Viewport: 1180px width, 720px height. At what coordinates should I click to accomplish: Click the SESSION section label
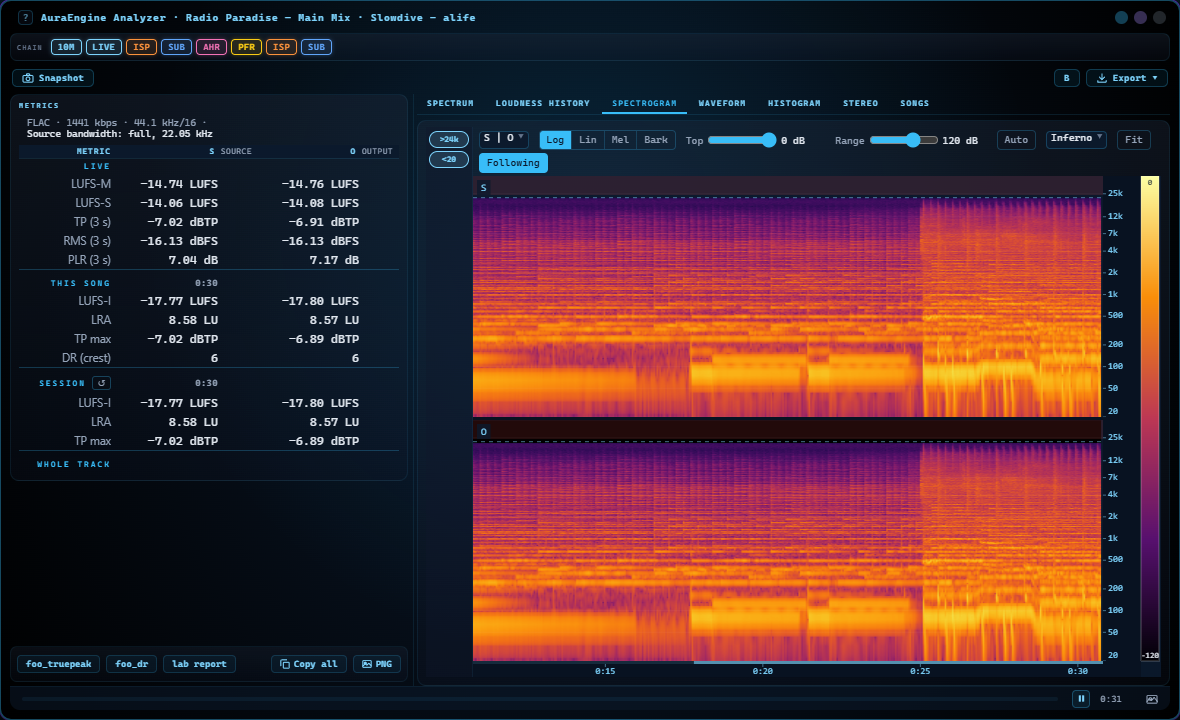tap(62, 384)
